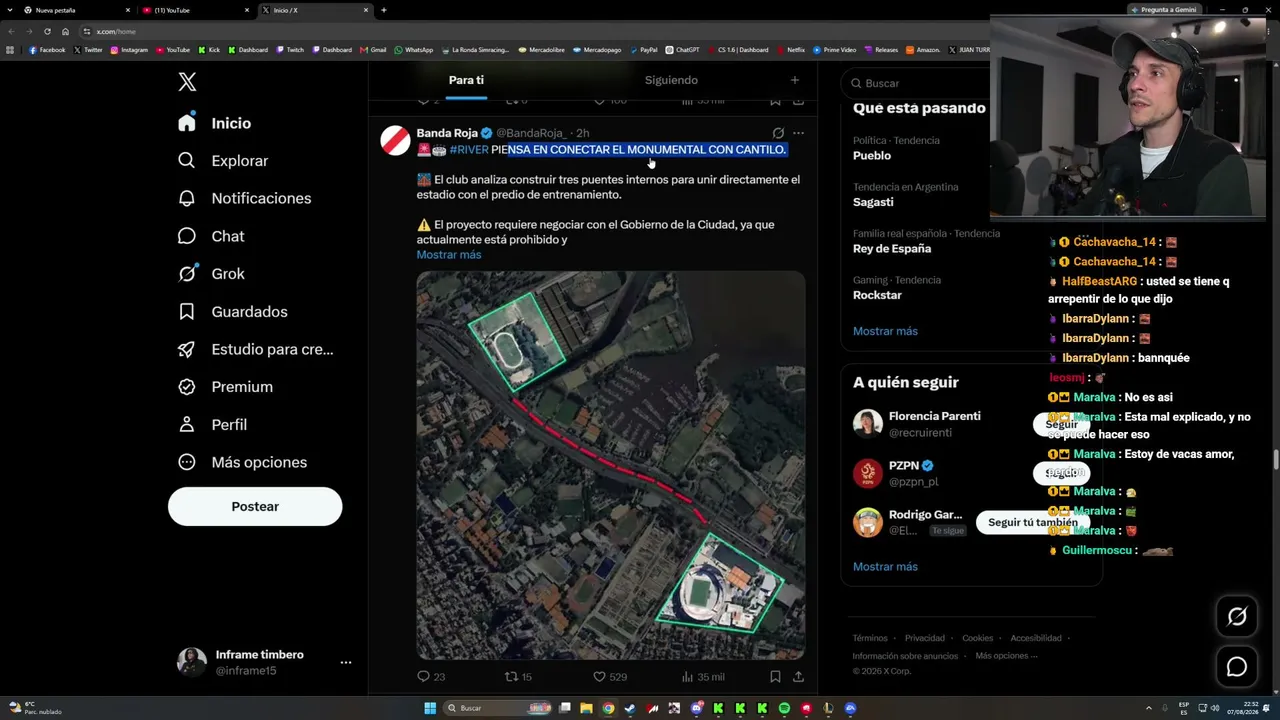The height and width of the screenshot is (720, 1280).
Task: Open the Netflix bookmark
Action: (x=791, y=50)
